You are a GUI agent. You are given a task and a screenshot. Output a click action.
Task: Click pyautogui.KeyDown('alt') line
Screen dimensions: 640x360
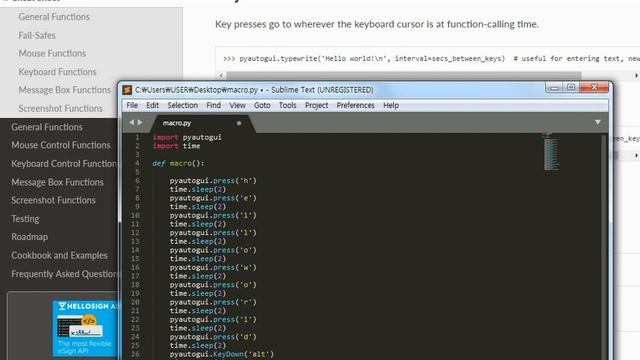(x=222, y=354)
